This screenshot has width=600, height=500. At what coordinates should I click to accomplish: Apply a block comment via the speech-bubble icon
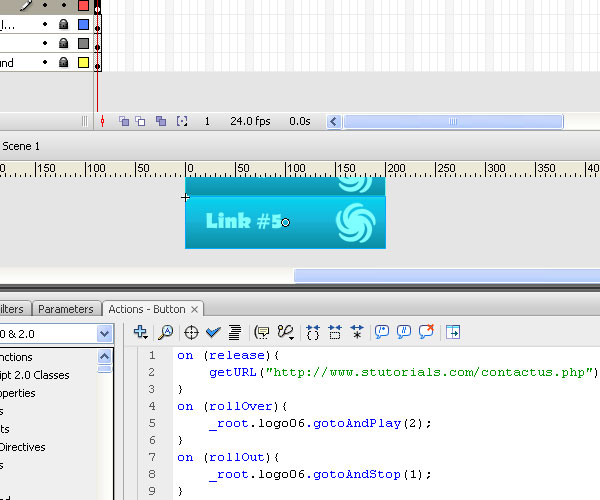pos(382,332)
